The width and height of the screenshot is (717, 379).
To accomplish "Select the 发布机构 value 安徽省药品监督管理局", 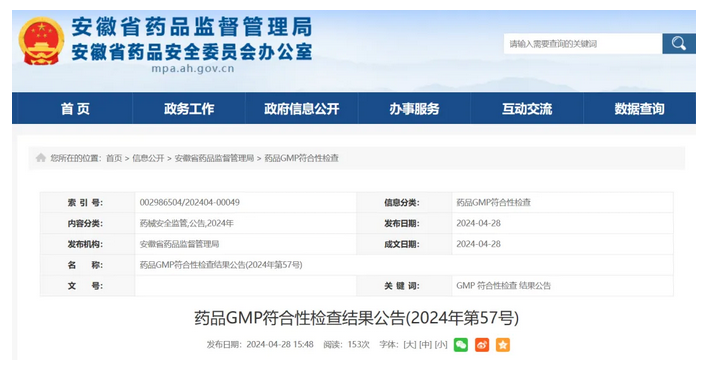I will 179,244.
